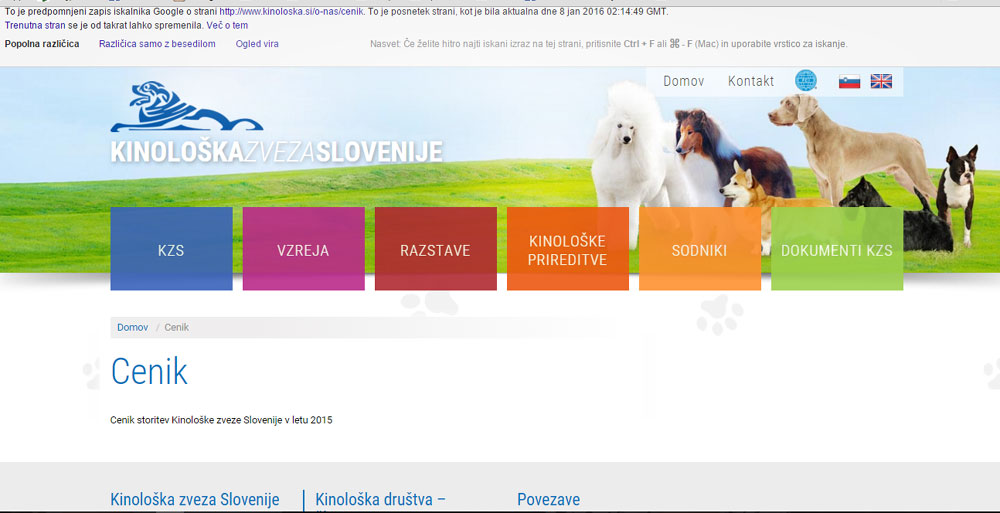The height and width of the screenshot is (513, 1000).
Task: Open the Trenutna stran link
Action: (x=35, y=26)
